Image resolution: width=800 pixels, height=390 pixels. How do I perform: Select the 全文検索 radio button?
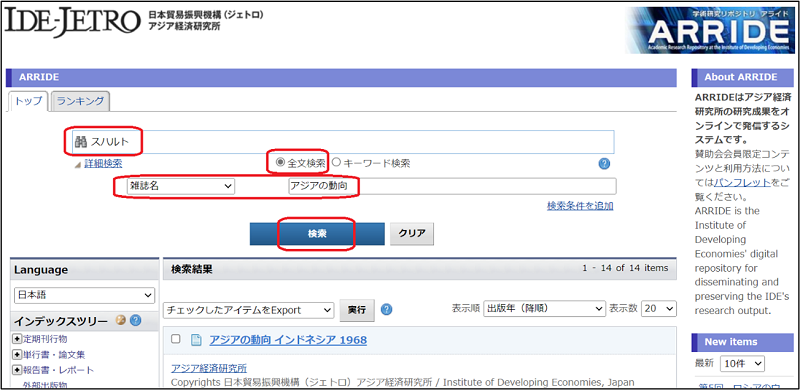[280, 163]
